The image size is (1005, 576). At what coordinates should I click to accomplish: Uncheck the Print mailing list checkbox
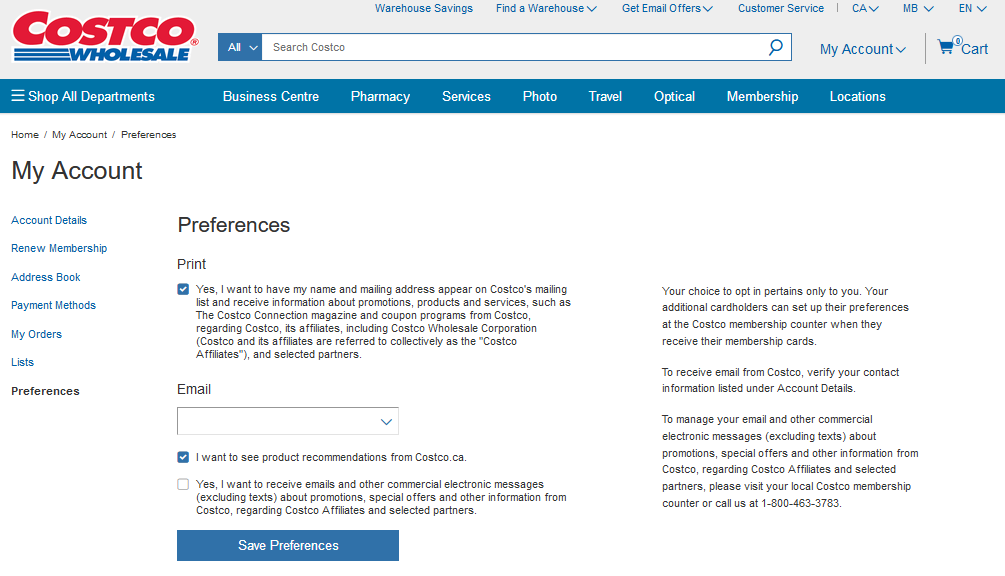pyautogui.click(x=183, y=289)
